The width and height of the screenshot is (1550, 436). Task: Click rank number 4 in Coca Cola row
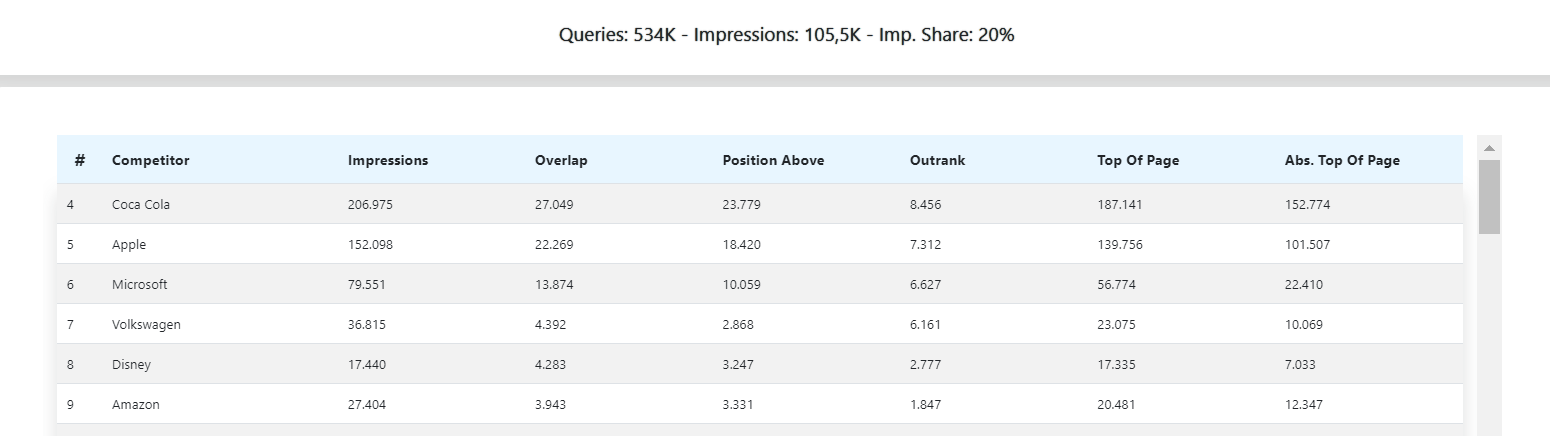tap(71, 204)
